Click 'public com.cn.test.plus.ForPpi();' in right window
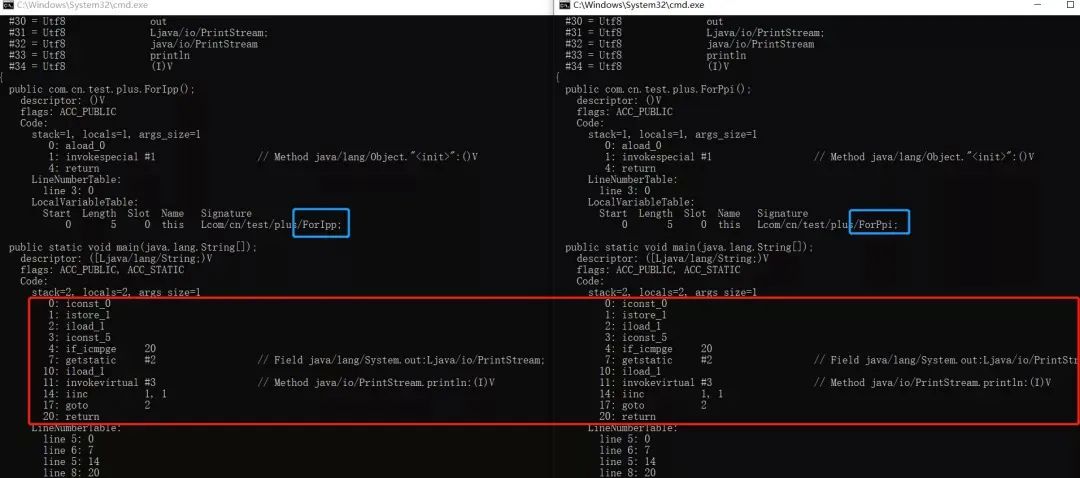Image resolution: width=1080 pixels, height=478 pixels. [x=658, y=90]
